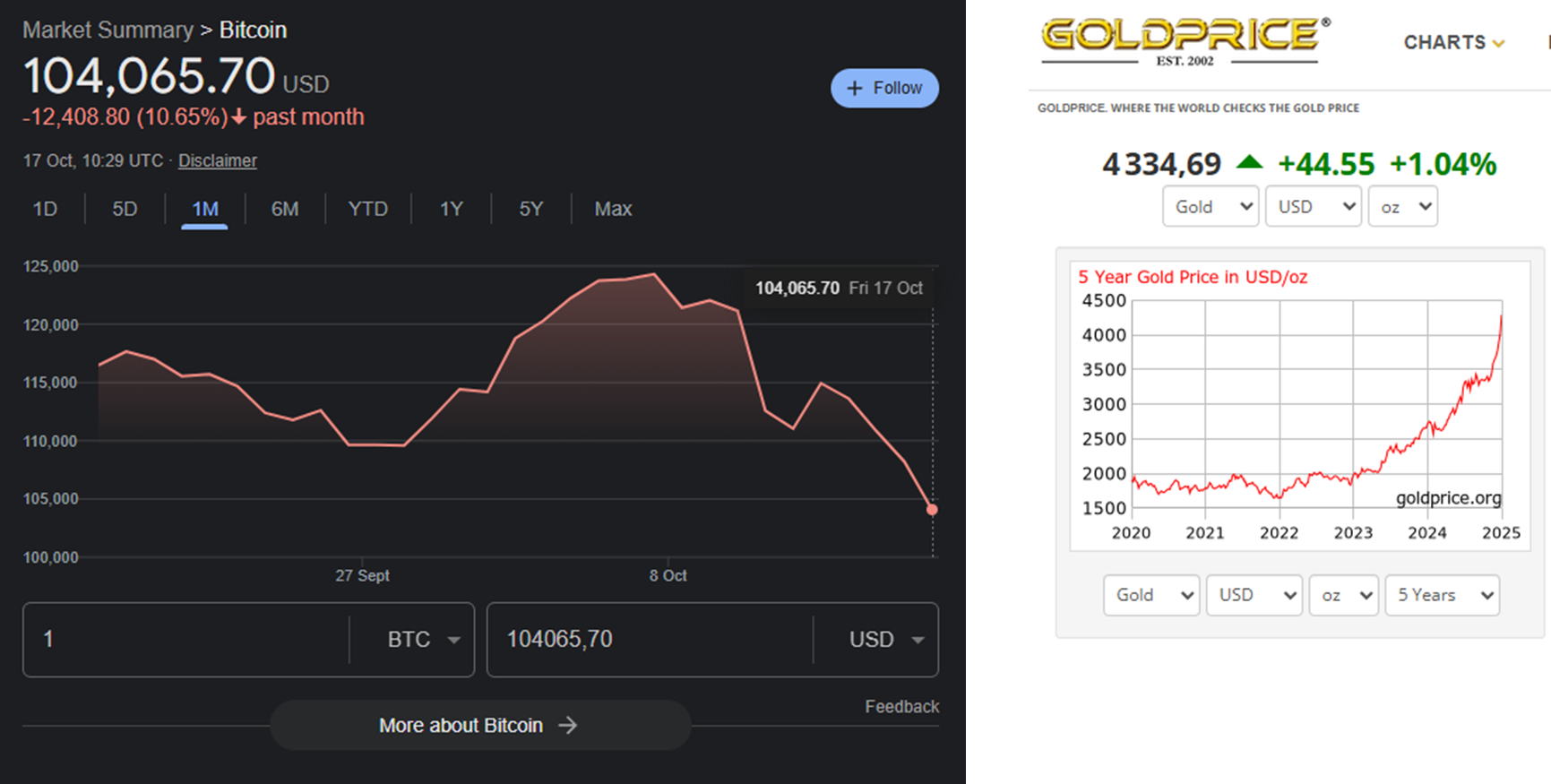Switch to the 1D chart range tab

(x=45, y=209)
